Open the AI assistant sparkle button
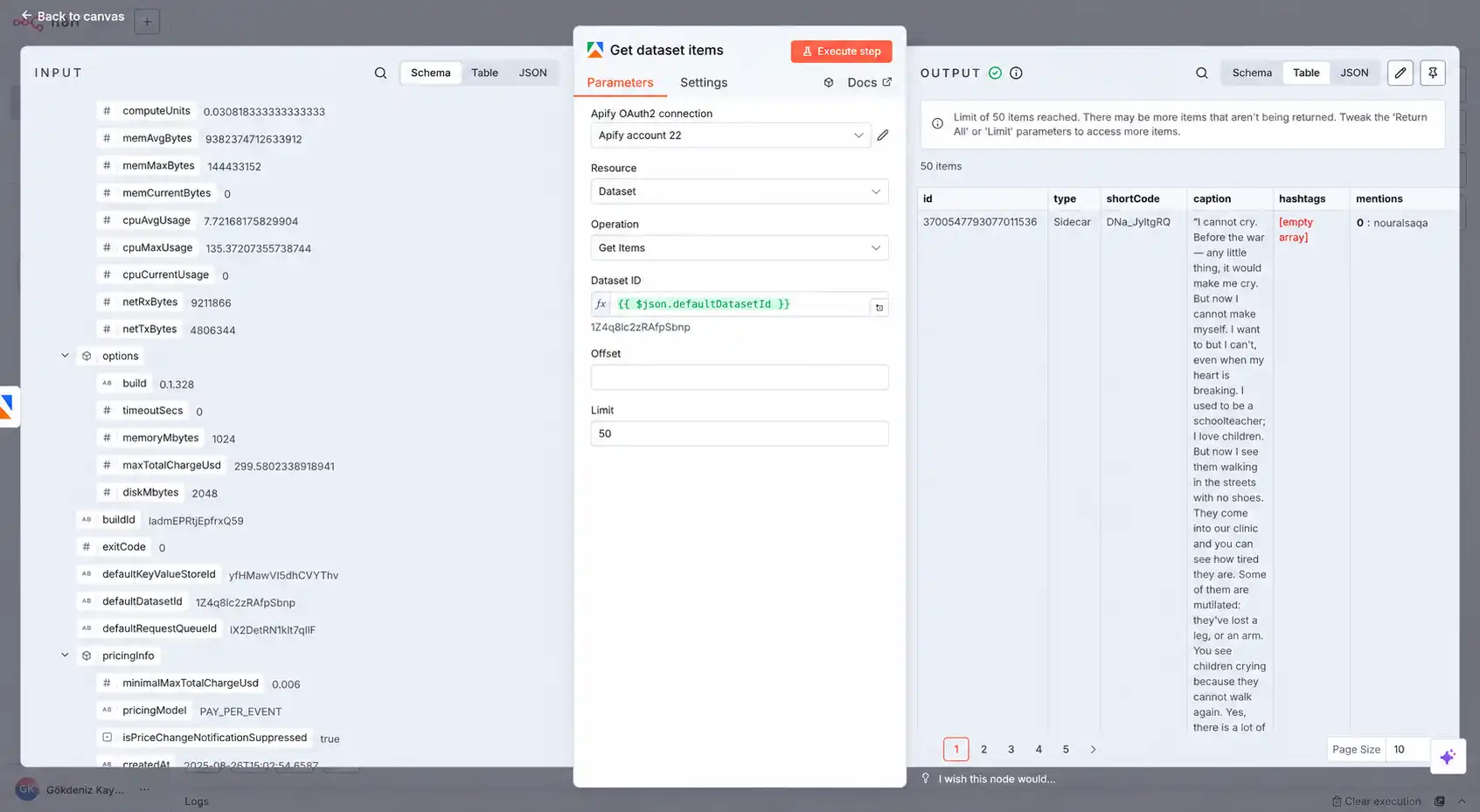 [1448, 757]
